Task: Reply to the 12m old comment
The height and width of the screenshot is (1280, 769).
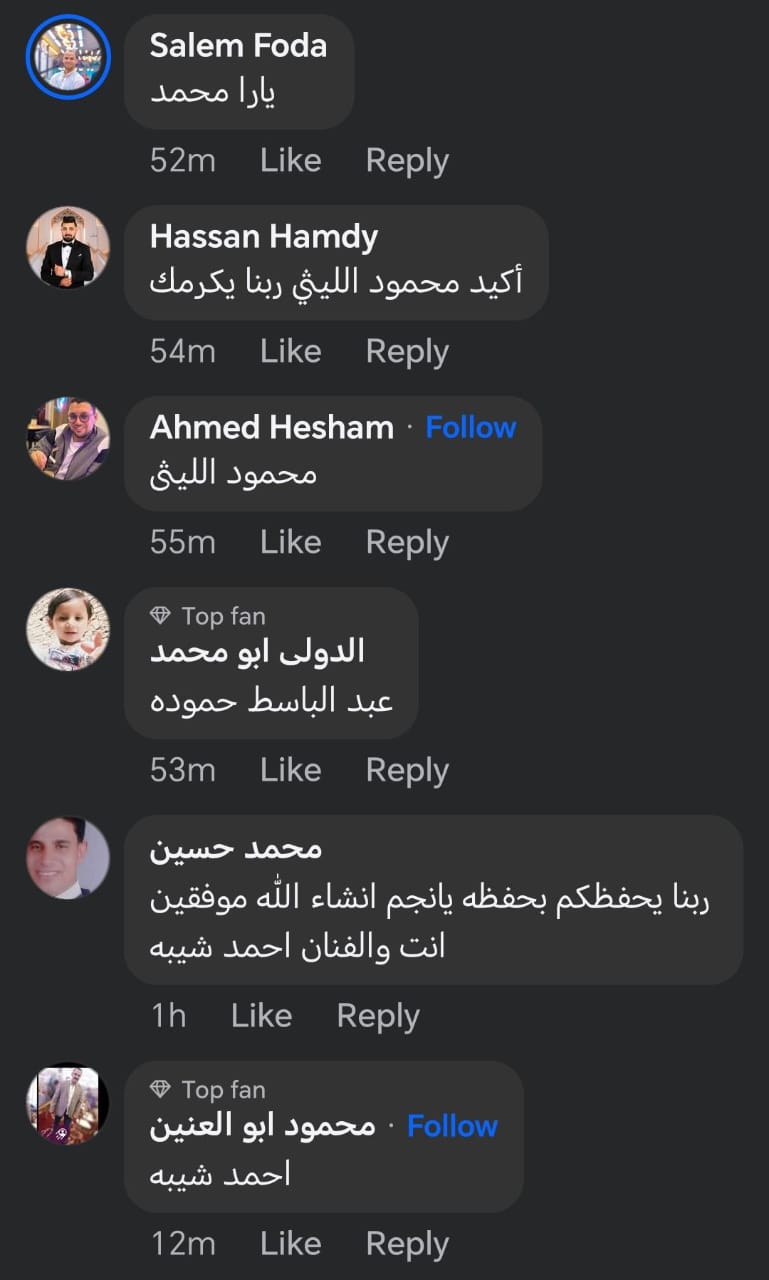Action: pyautogui.click(x=407, y=1244)
